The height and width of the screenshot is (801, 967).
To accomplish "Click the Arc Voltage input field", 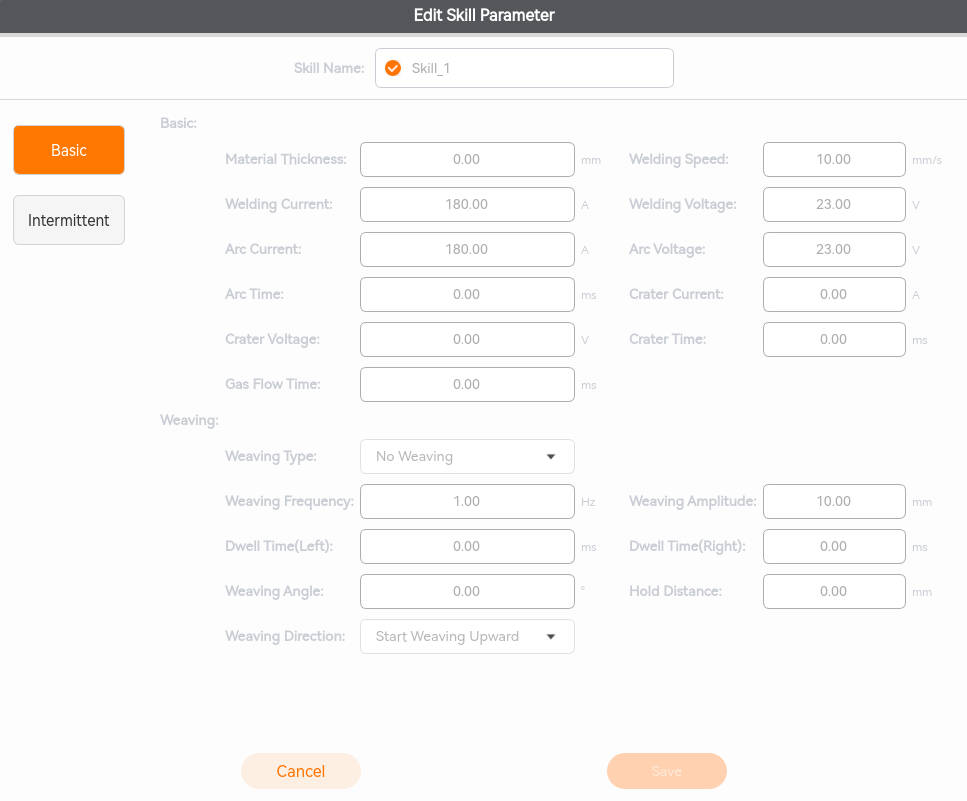I will coord(833,249).
